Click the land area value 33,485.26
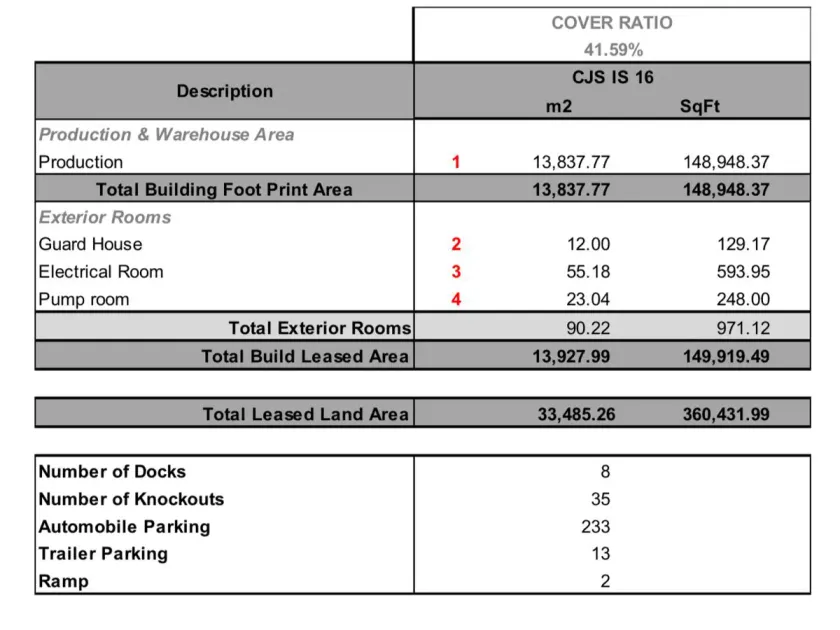The width and height of the screenshot is (840, 630). click(576, 414)
